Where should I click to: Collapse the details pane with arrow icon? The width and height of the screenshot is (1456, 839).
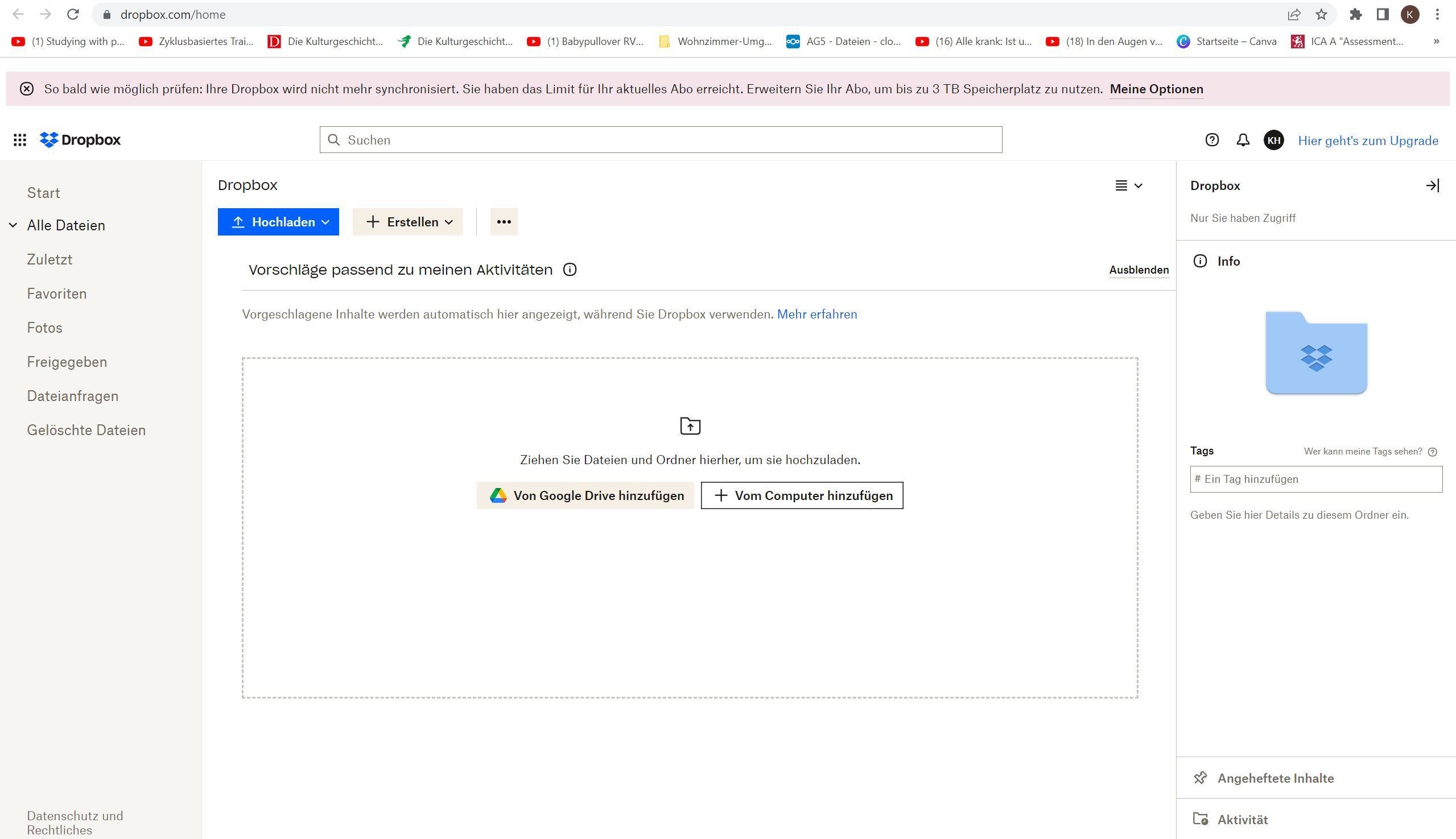coord(1432,185)
